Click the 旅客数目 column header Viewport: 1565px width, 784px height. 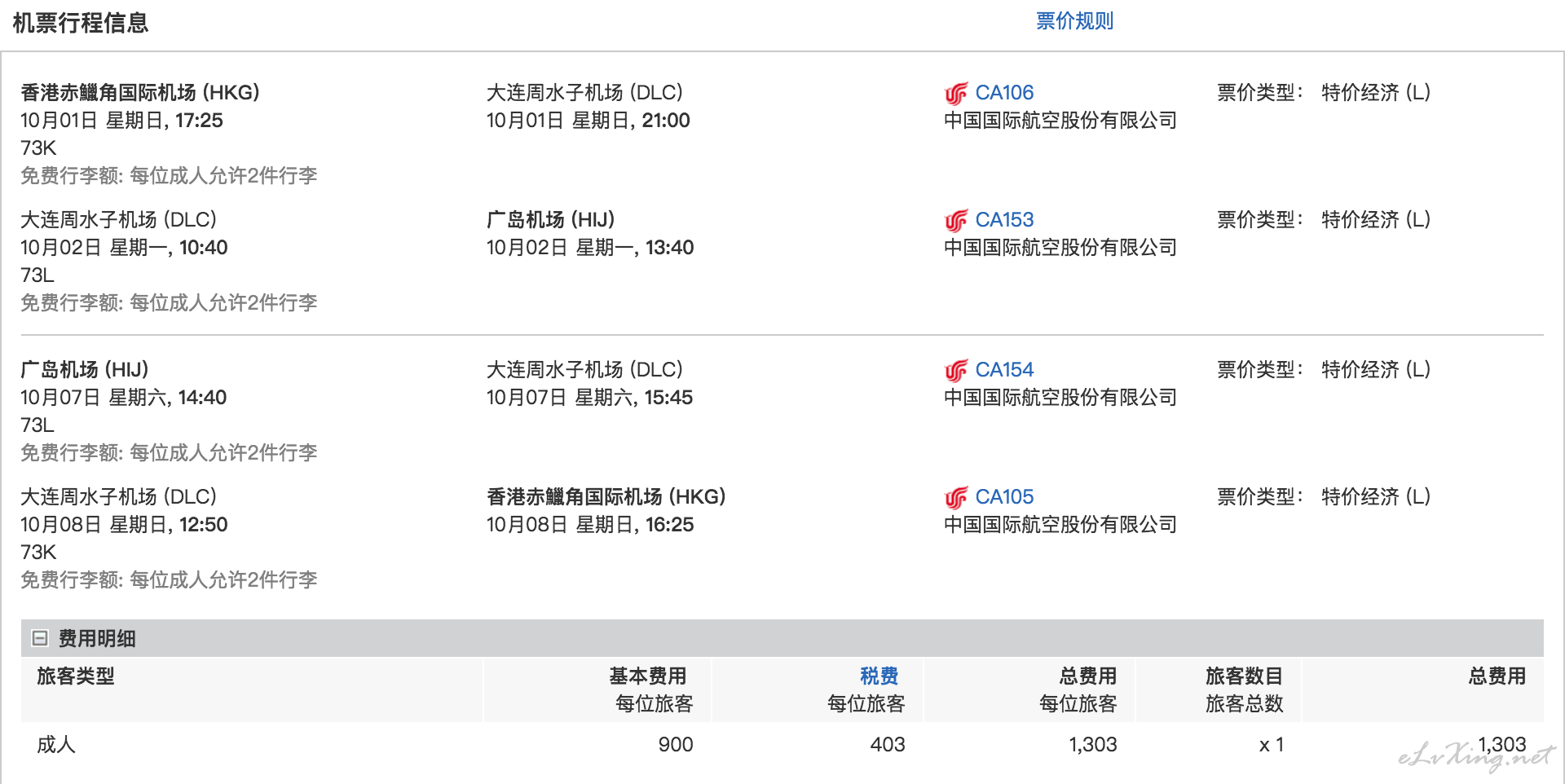coord(1245,676)
